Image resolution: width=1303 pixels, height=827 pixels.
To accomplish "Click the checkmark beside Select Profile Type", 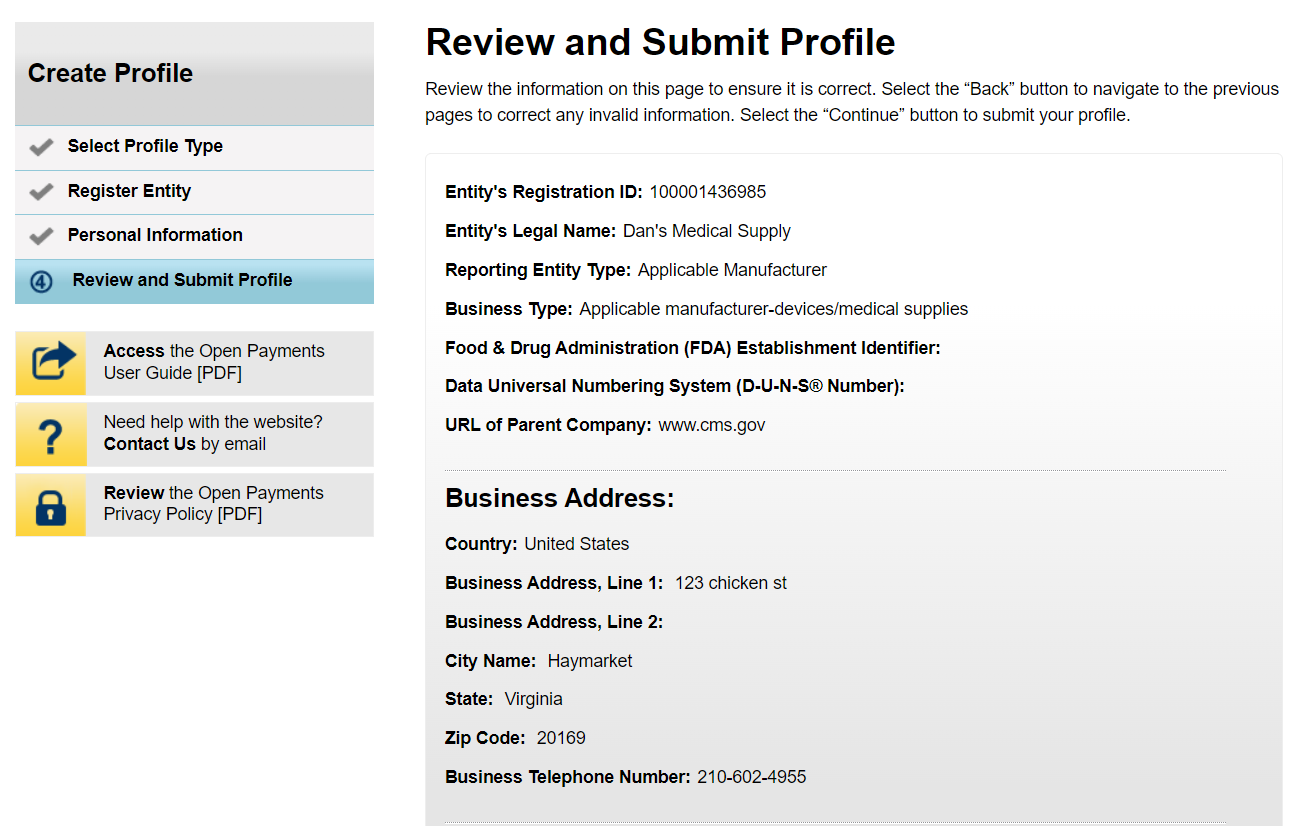I will pos(41,147).
